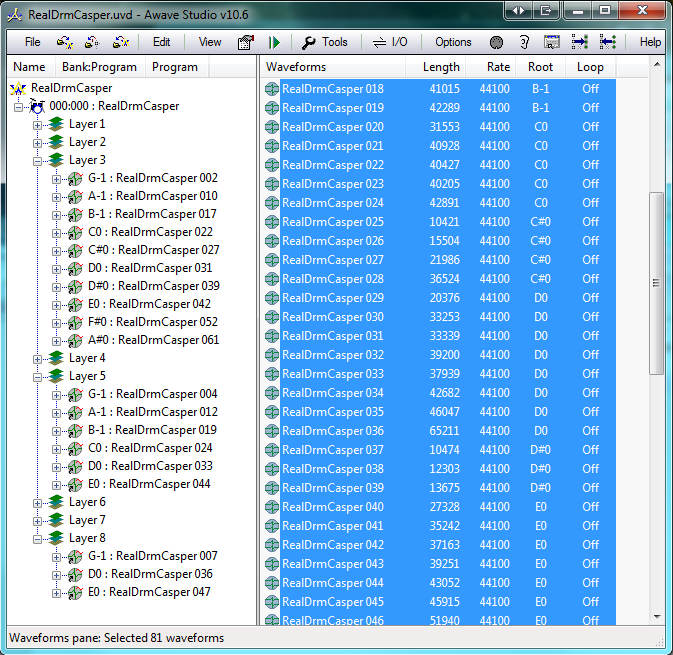
Task: Select RealDrmCasper 036 waveform row
Action: pos(332,430)
